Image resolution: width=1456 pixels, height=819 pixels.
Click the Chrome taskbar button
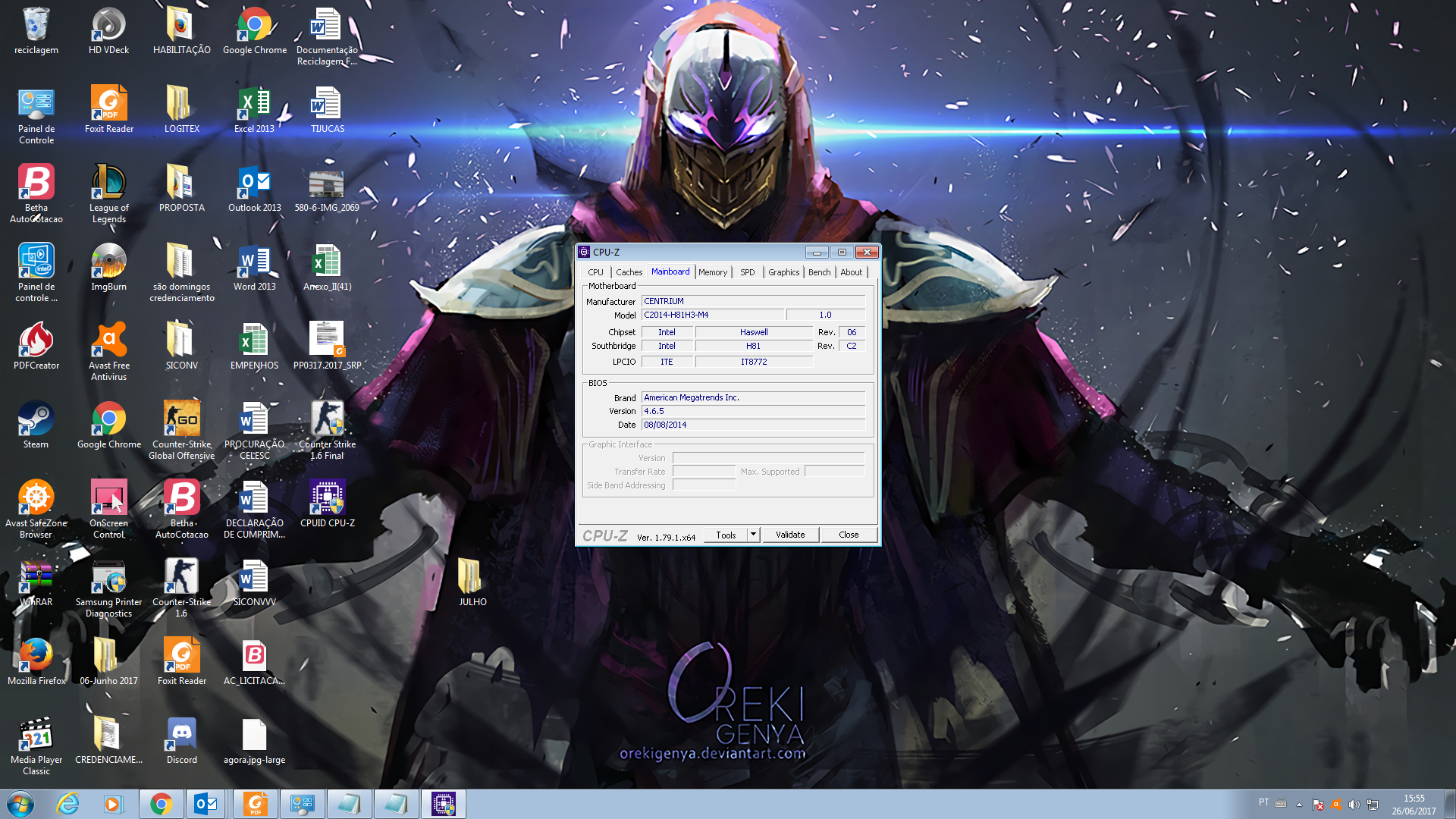pyautogui.click(x=161, y=804)
